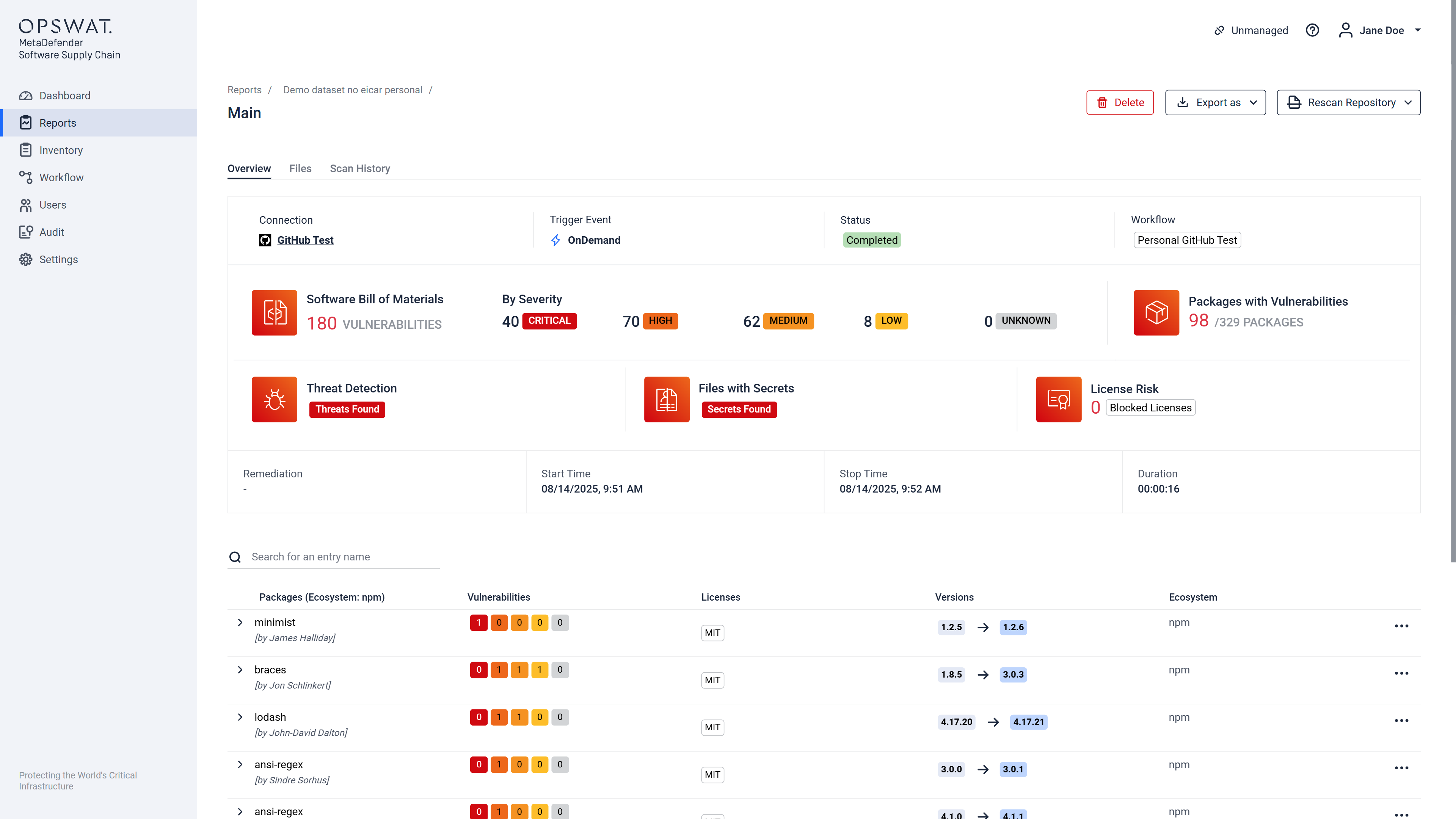Open the Audit page in sidebar

[52, 232]
